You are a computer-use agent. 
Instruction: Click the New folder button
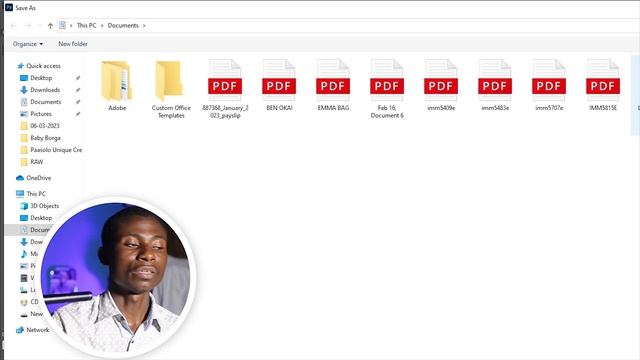coord(73,44)
